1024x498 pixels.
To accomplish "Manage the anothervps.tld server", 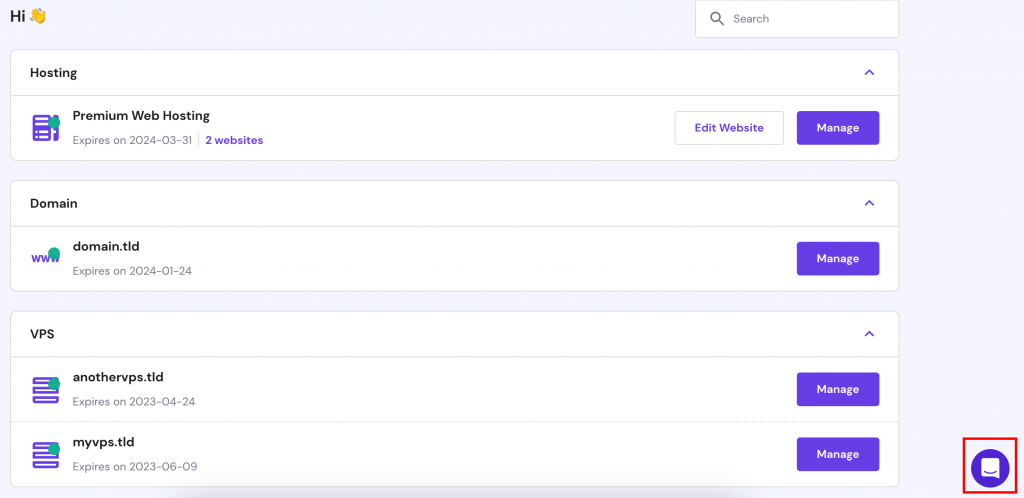I will (837, 389).
